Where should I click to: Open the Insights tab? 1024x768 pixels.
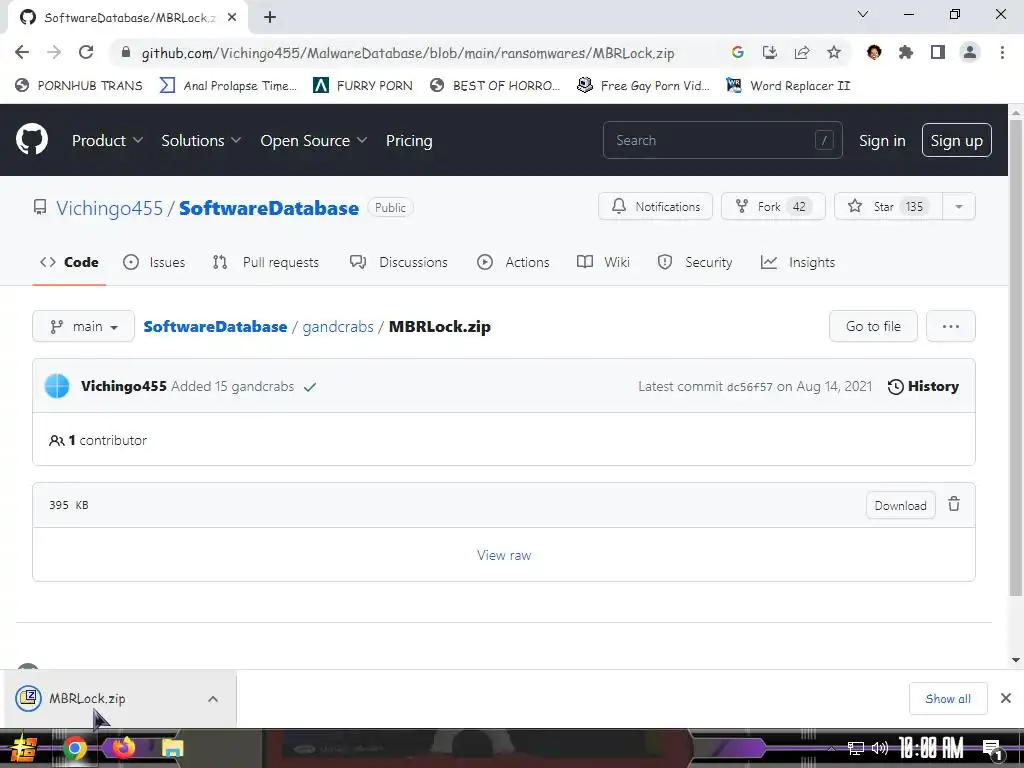click(798, 262)
